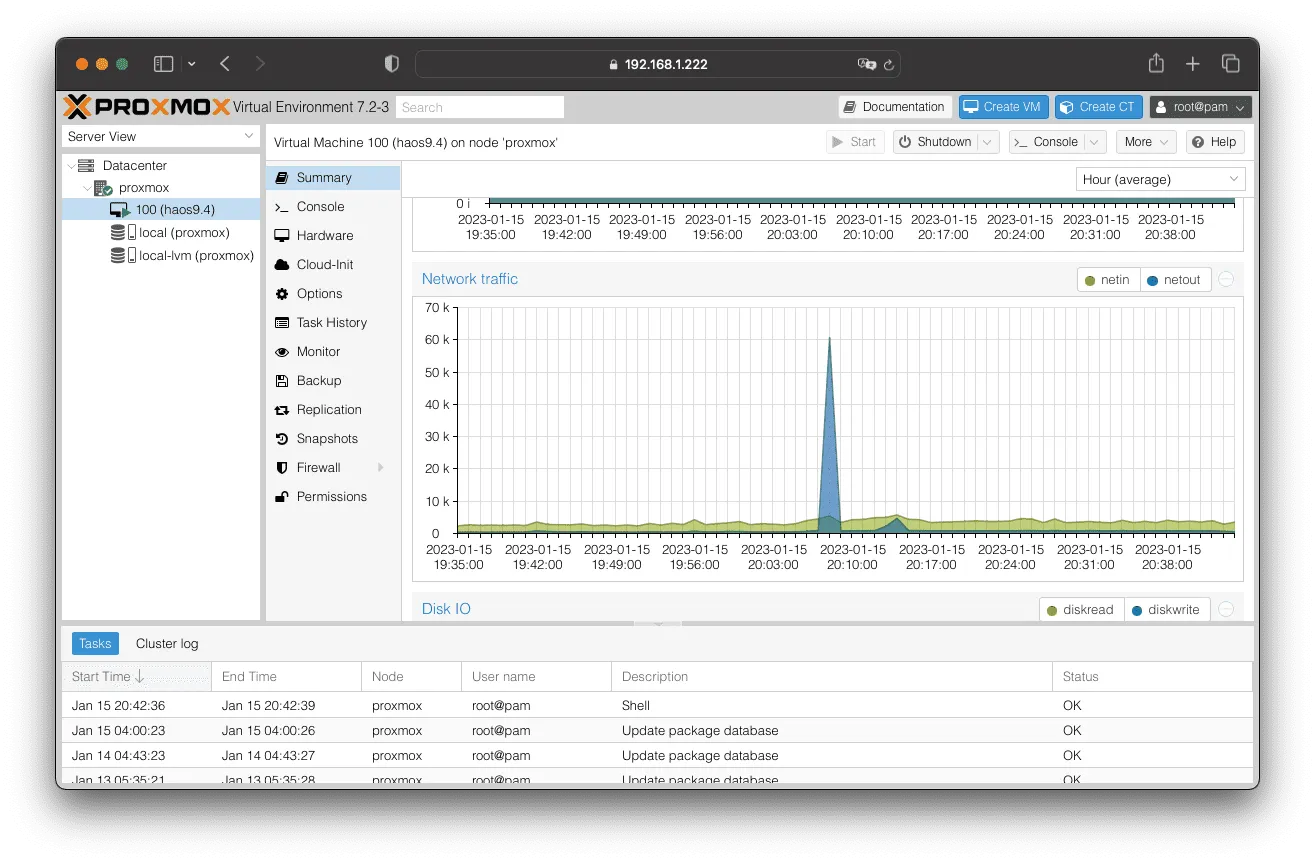Open the Server View dropdown

click(x=161, y=137)
